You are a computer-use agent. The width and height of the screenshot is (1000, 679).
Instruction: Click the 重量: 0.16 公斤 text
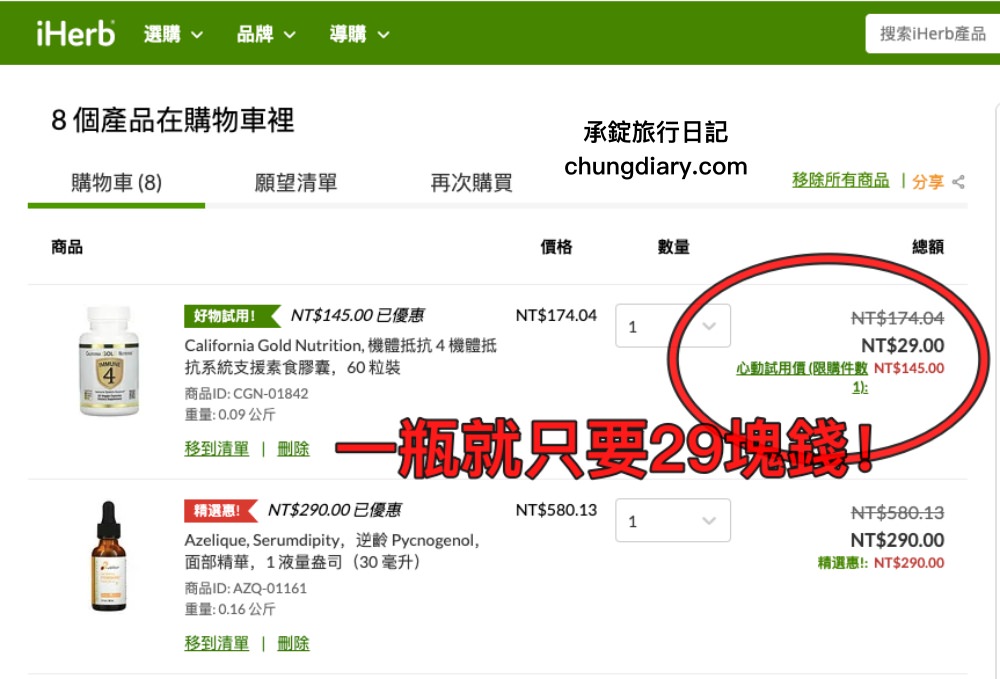pyautogui.click(x=230, y=609)
